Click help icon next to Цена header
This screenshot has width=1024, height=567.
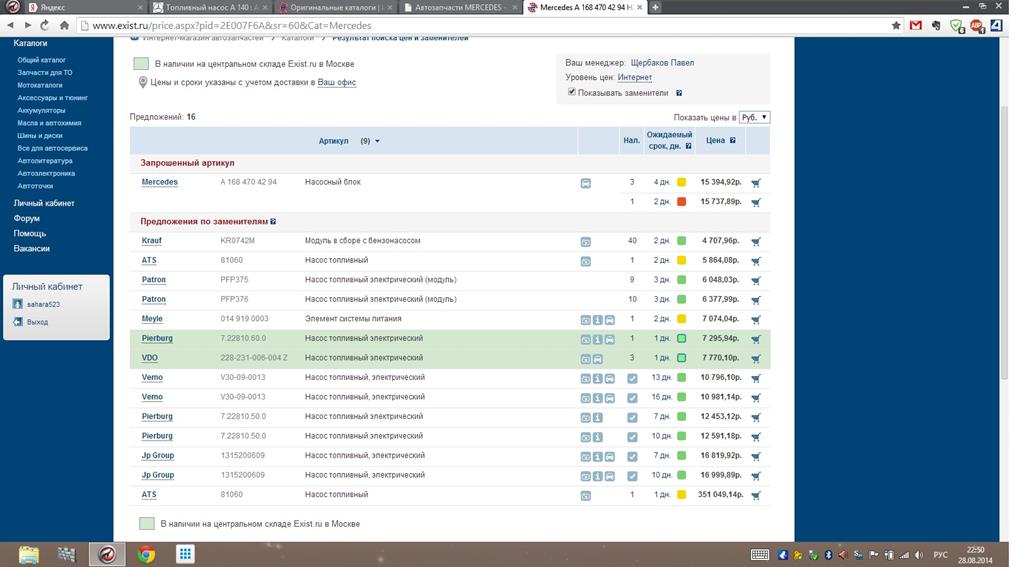click(x=733, y=140)
